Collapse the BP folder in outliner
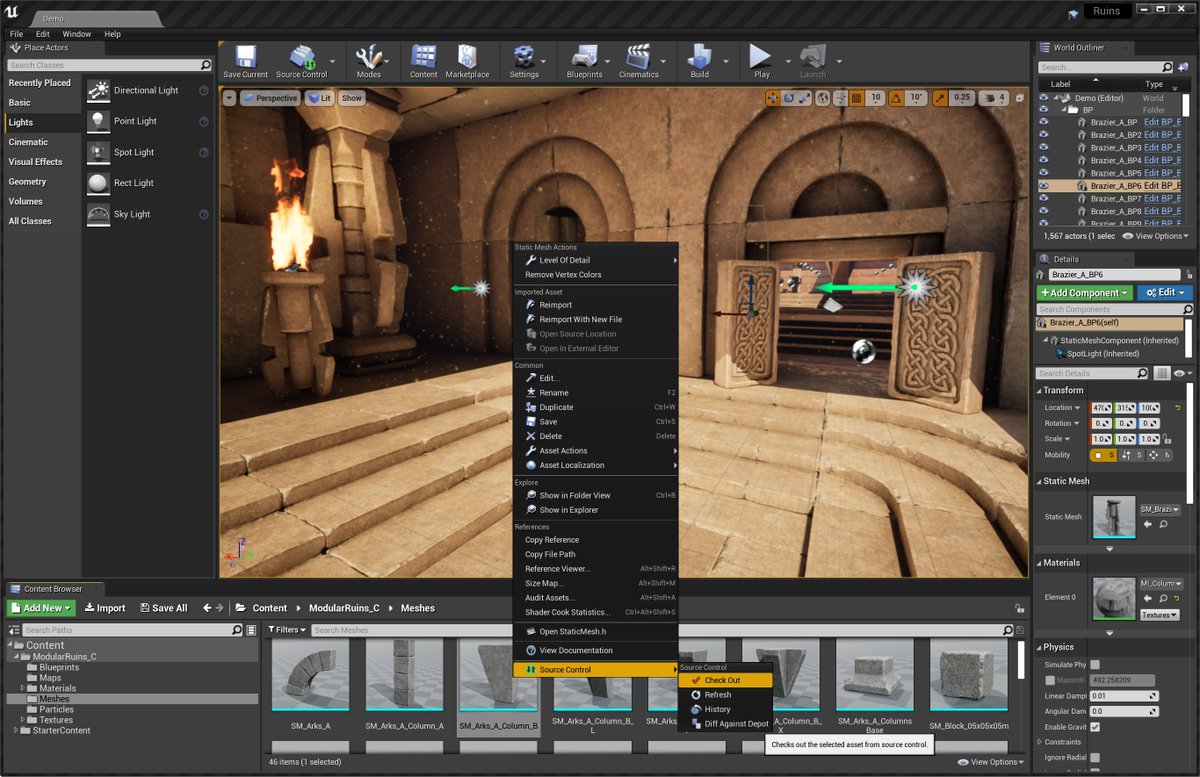 [x=1065, y=110]
